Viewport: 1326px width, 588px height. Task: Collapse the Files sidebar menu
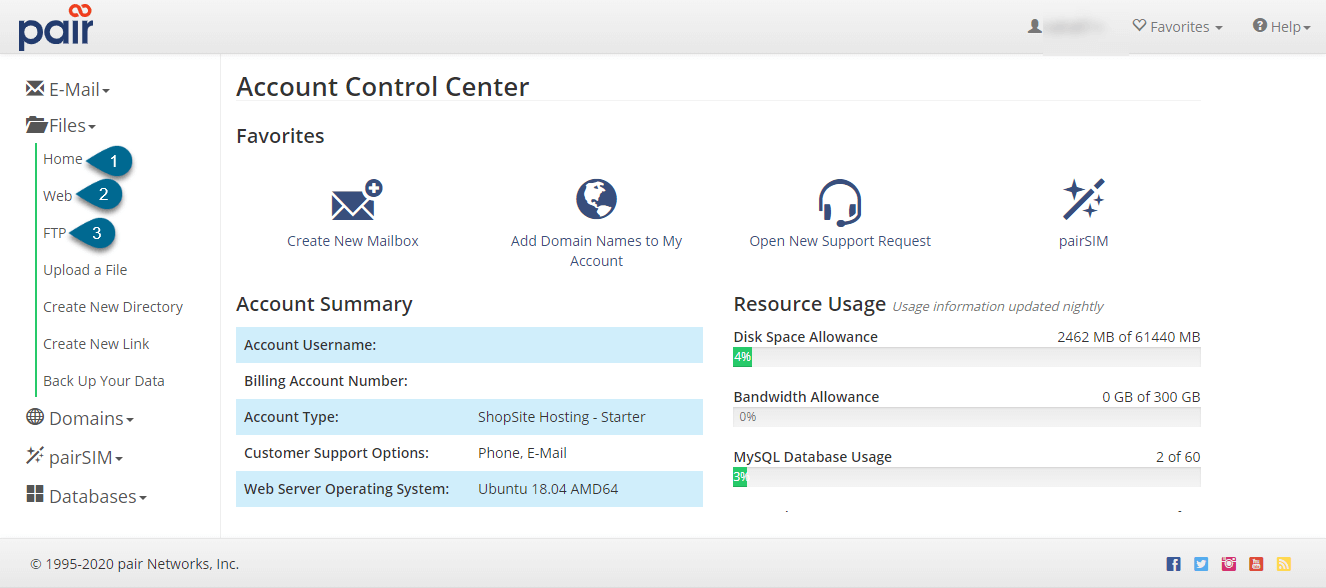pos(61,126)
